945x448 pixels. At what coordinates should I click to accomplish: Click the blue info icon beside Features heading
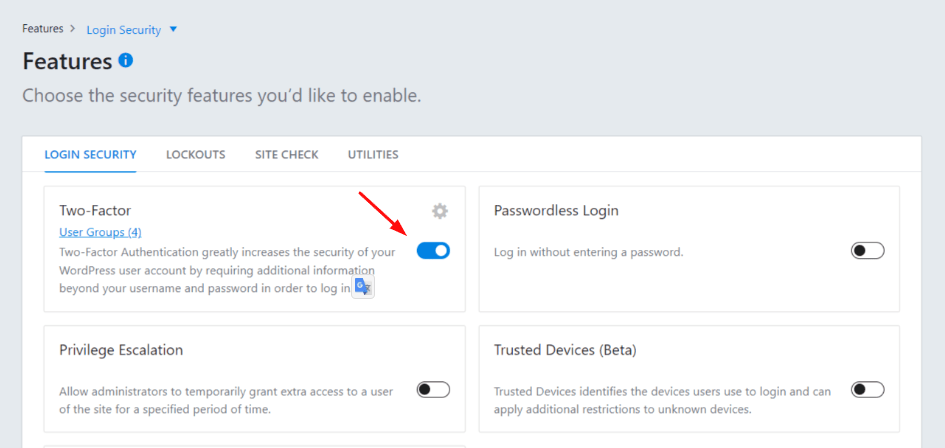[x=125, y=60]
